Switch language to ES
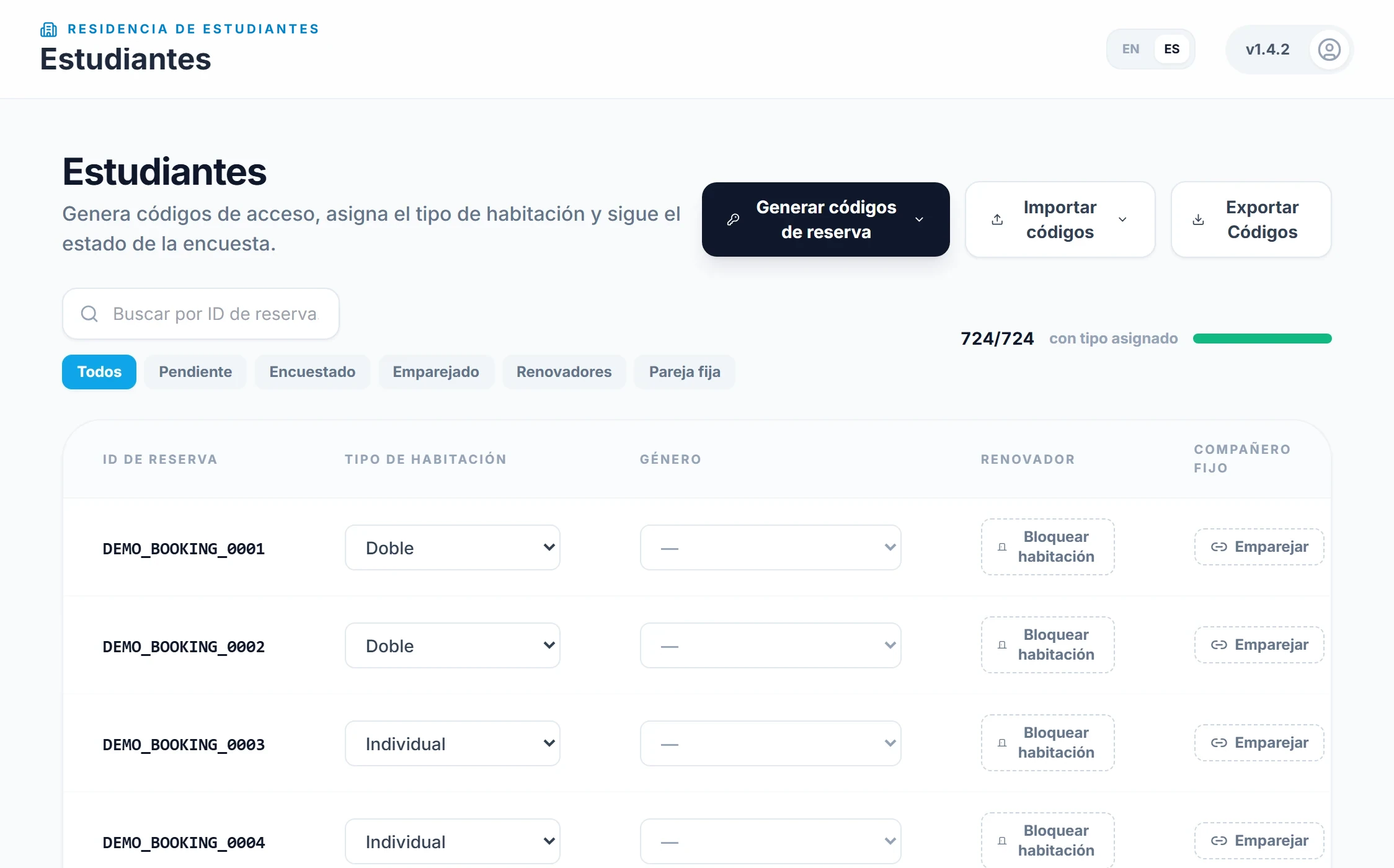Viewport: 1394px width, 868px height. pyautogui.click(x=1171, y=49)
